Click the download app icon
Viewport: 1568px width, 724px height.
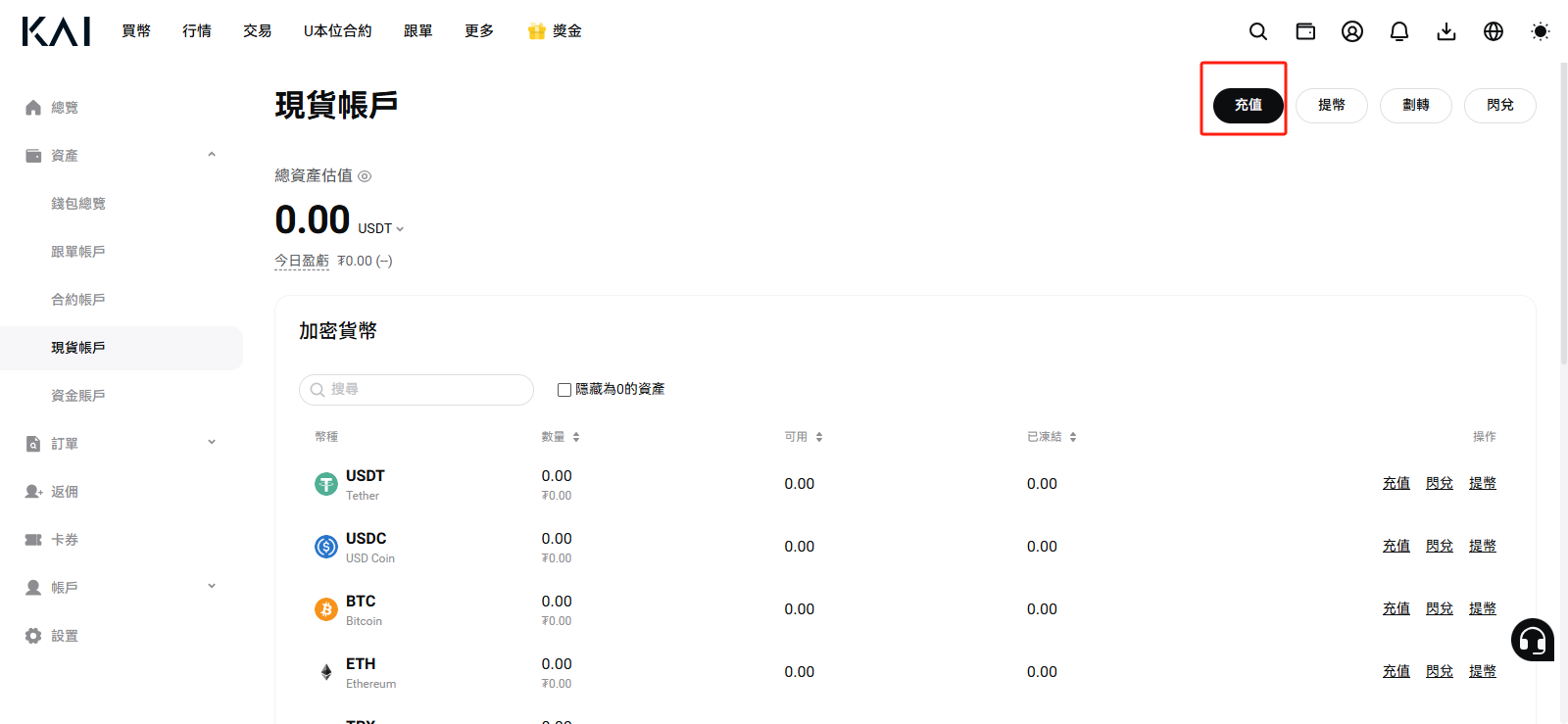[1446, 31]
